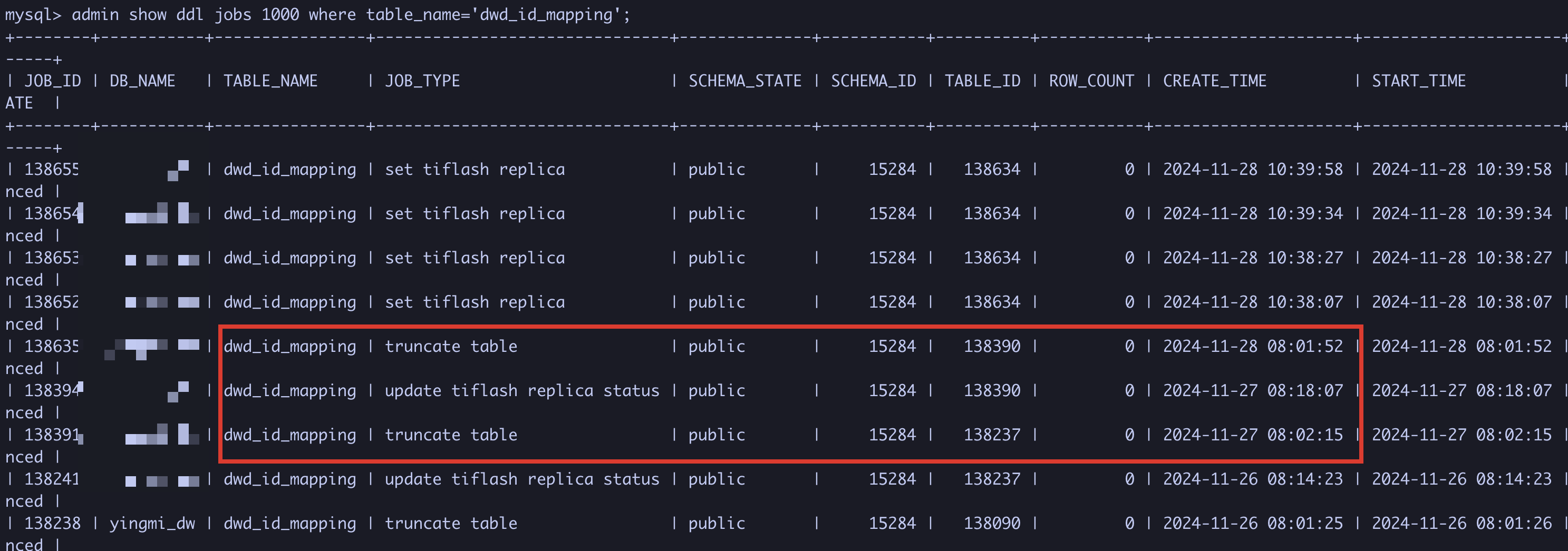Screen dimensions: 1568x551
Task: Click the TABLE_NAME column header
Action: click(270, 81)
